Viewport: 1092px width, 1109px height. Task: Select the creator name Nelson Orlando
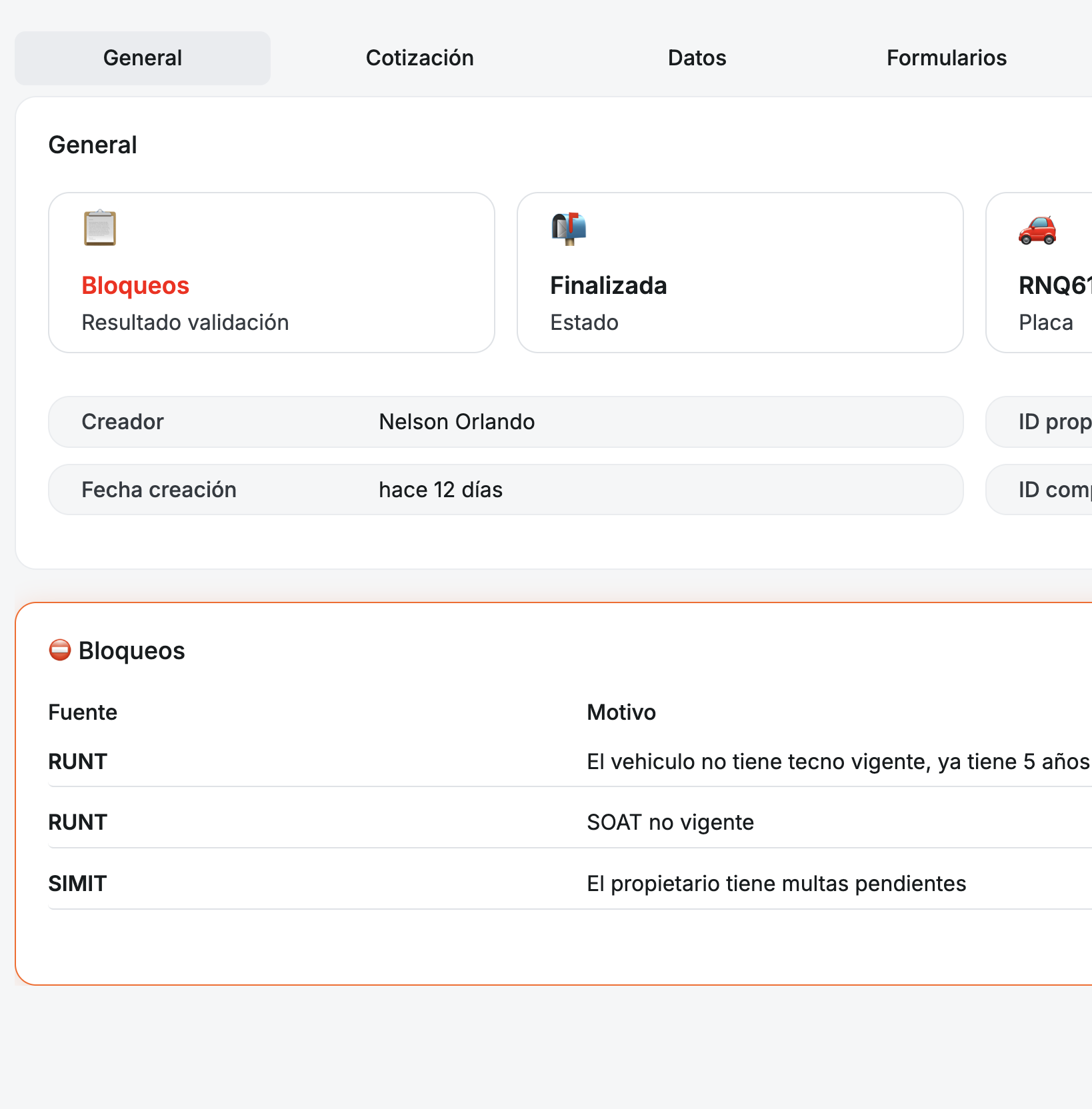457,422
